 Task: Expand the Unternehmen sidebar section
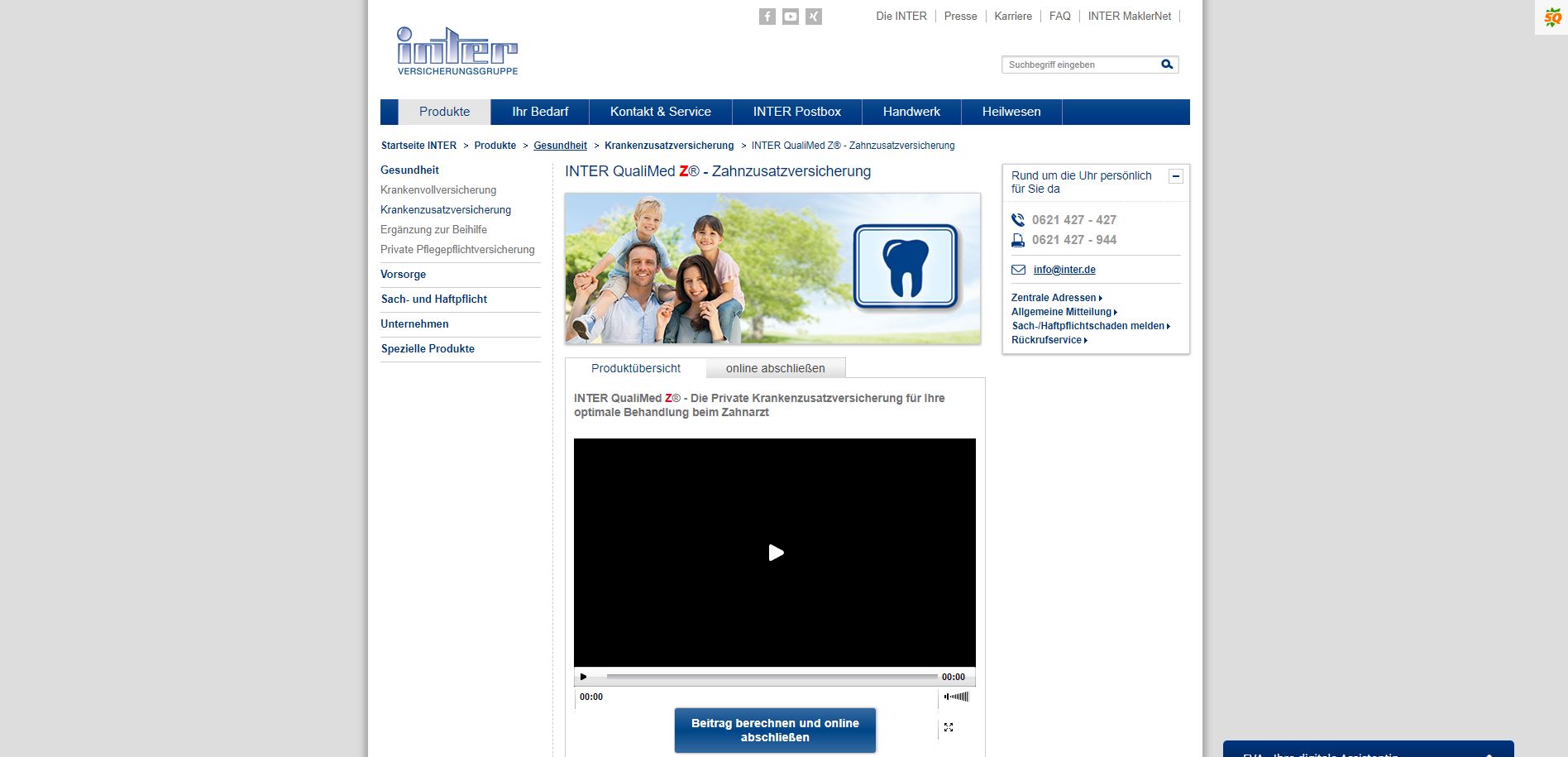click(414, 324)
